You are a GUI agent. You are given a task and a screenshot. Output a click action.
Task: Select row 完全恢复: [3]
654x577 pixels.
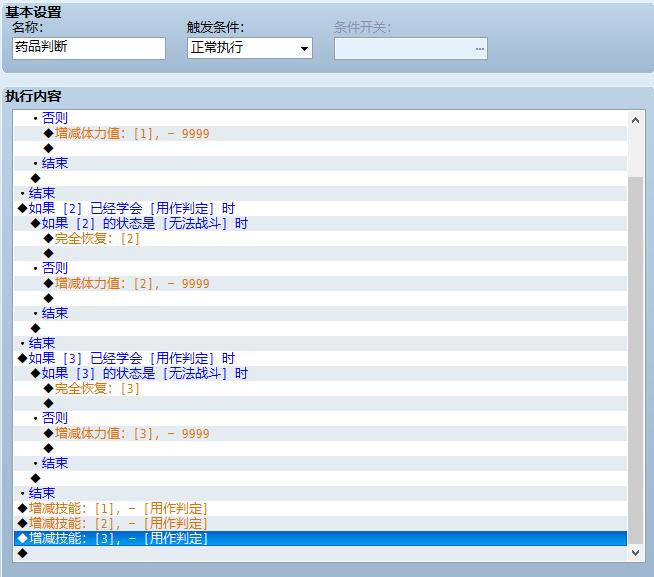[320, 388]
